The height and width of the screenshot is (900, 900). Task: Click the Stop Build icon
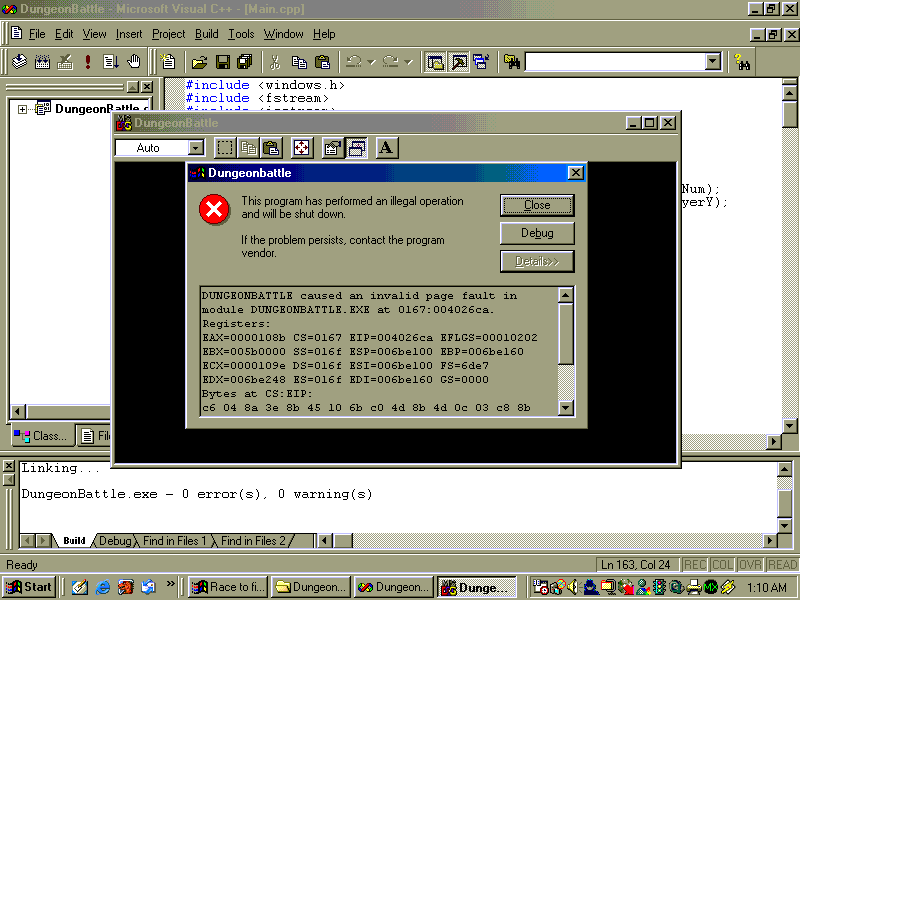point(65,61)
